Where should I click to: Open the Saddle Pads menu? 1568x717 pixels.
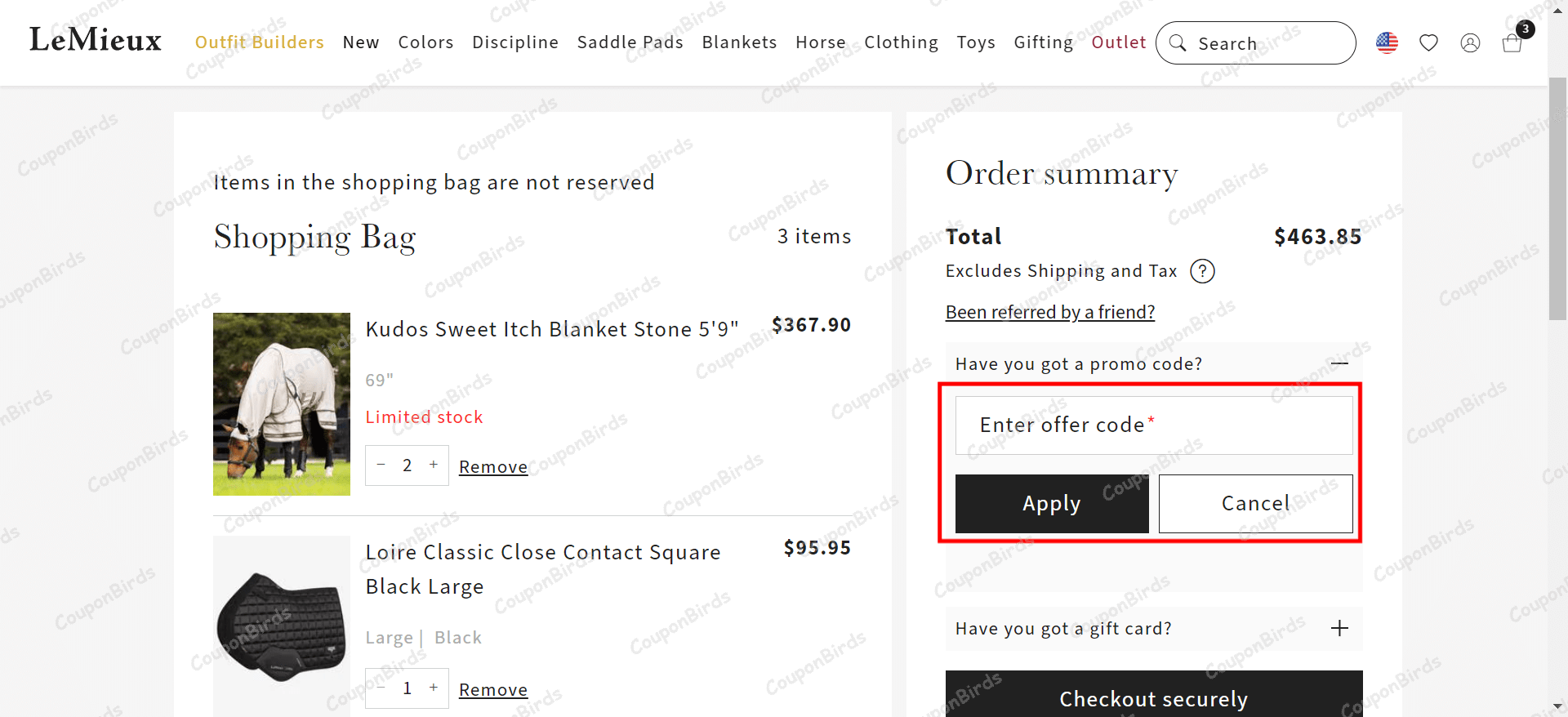(x=630, y=42)
